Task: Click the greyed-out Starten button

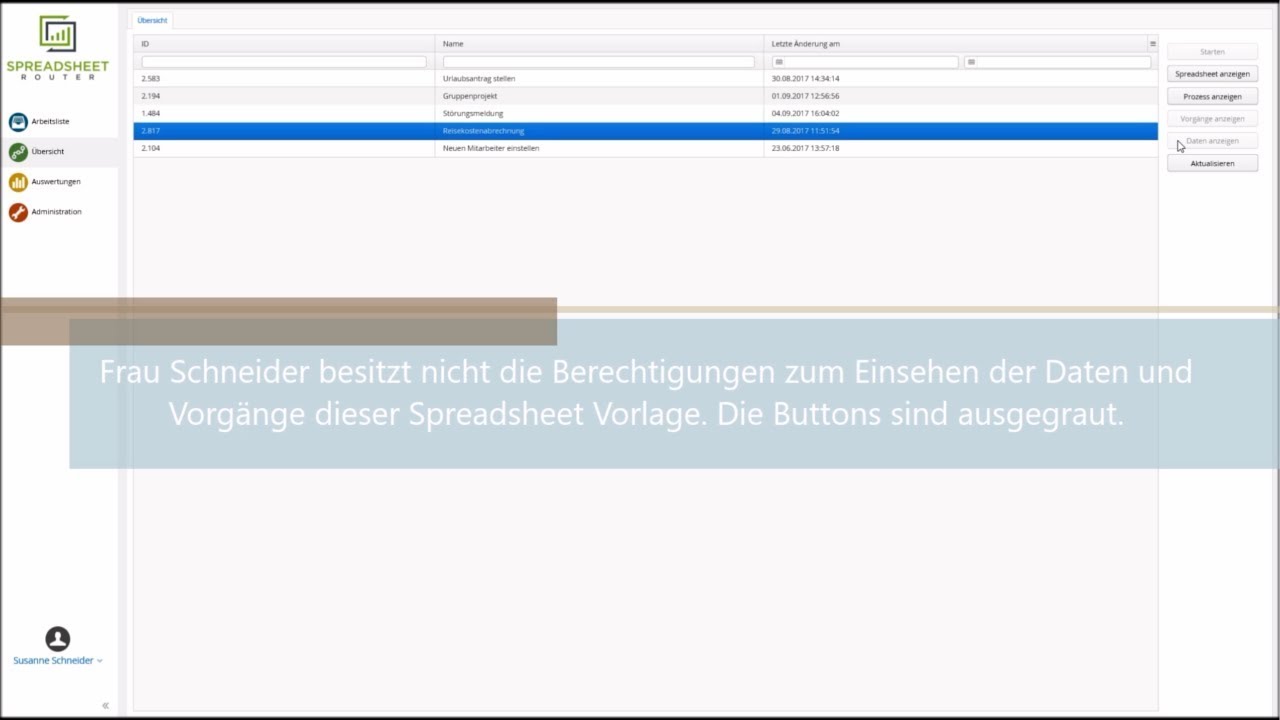Action: [x=1212, y=51]
